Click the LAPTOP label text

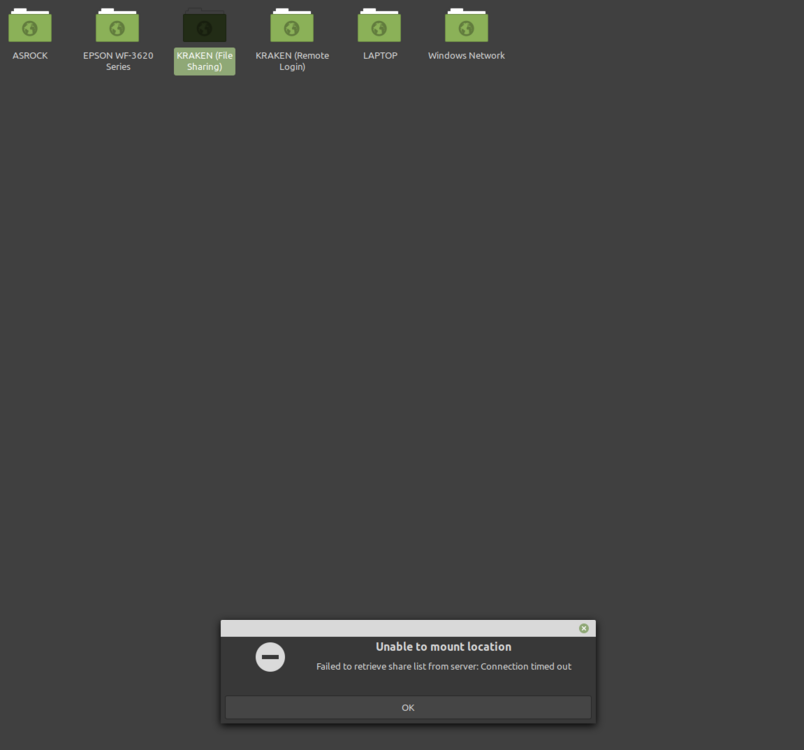pos(380,55)
